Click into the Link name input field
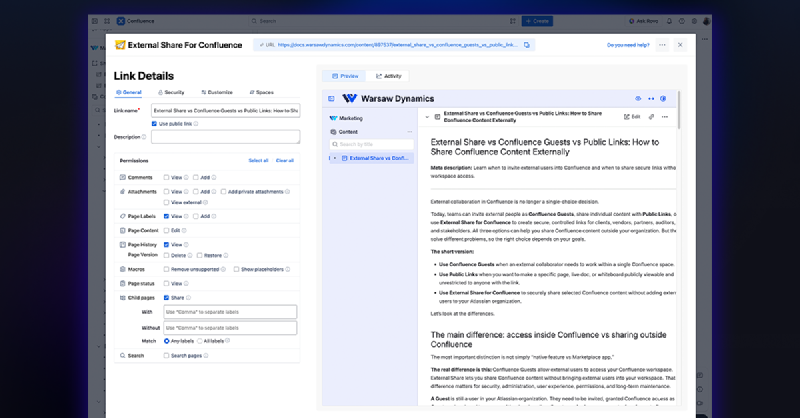 [x=226, y=110]
